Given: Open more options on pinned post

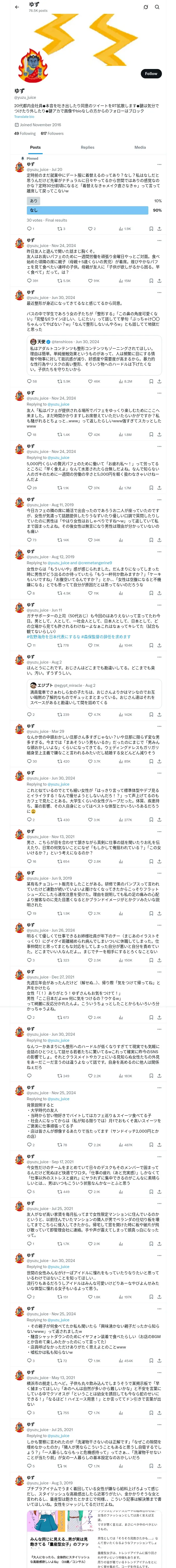Looking at the screenshot, I should tap(160, 164).
